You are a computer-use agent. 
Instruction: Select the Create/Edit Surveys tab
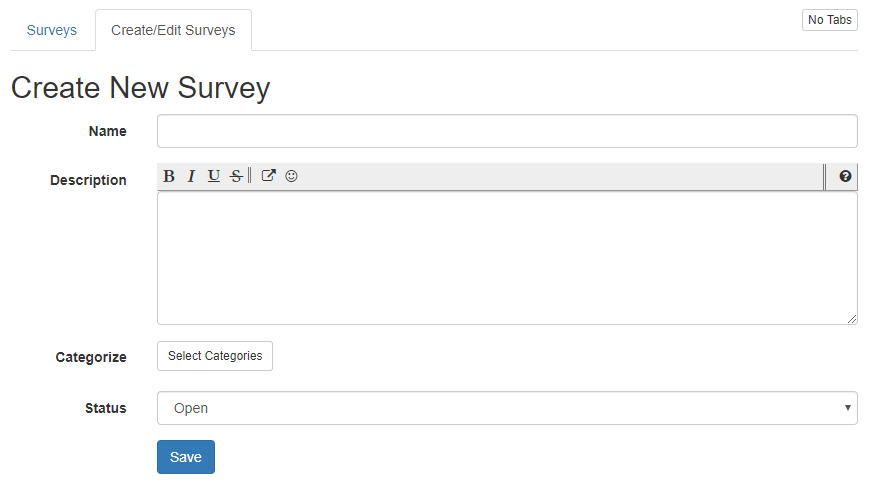tap(173, 30)
